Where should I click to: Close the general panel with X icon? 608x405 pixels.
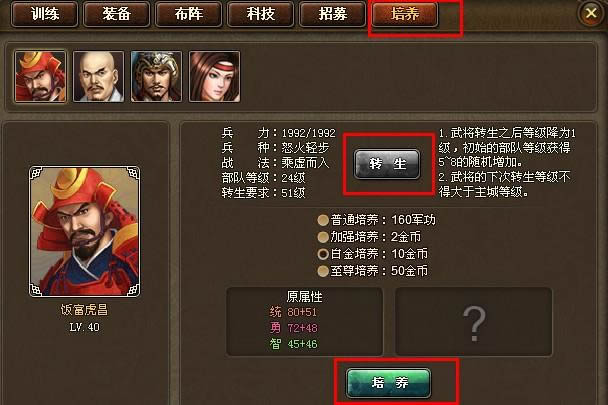(x=591, y=13)
